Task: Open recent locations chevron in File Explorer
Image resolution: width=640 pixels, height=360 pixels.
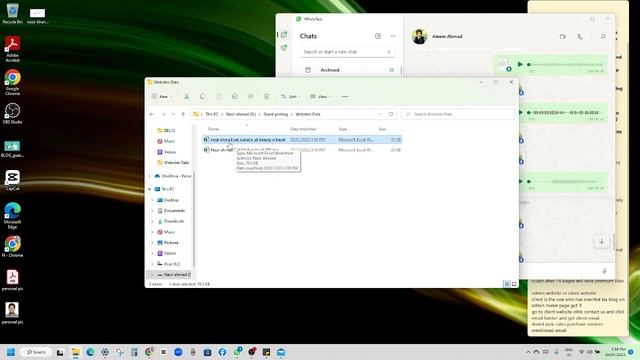Action: pos(173,114)
